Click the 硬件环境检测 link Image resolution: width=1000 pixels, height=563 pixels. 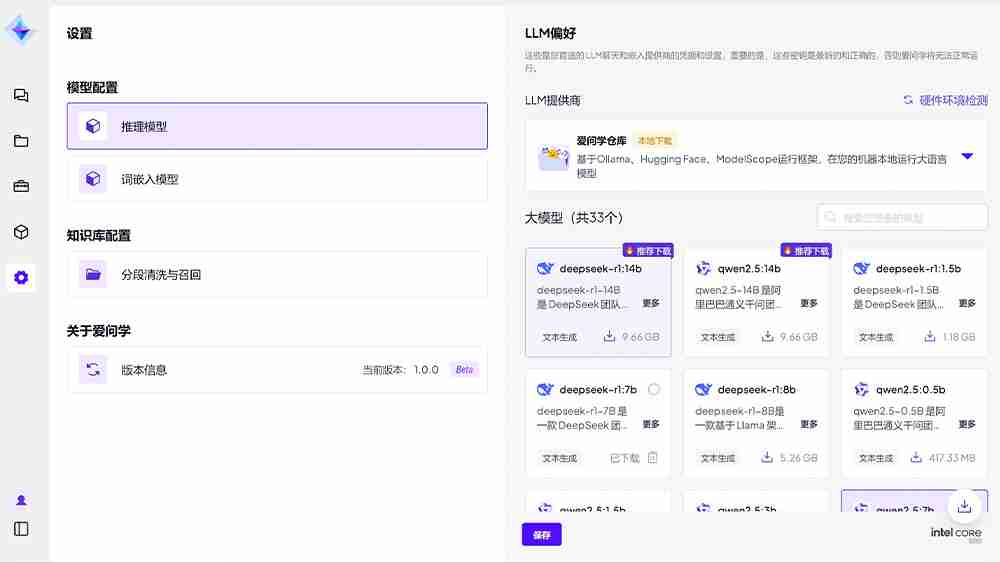pyautogui.click(x=945, y=100)
